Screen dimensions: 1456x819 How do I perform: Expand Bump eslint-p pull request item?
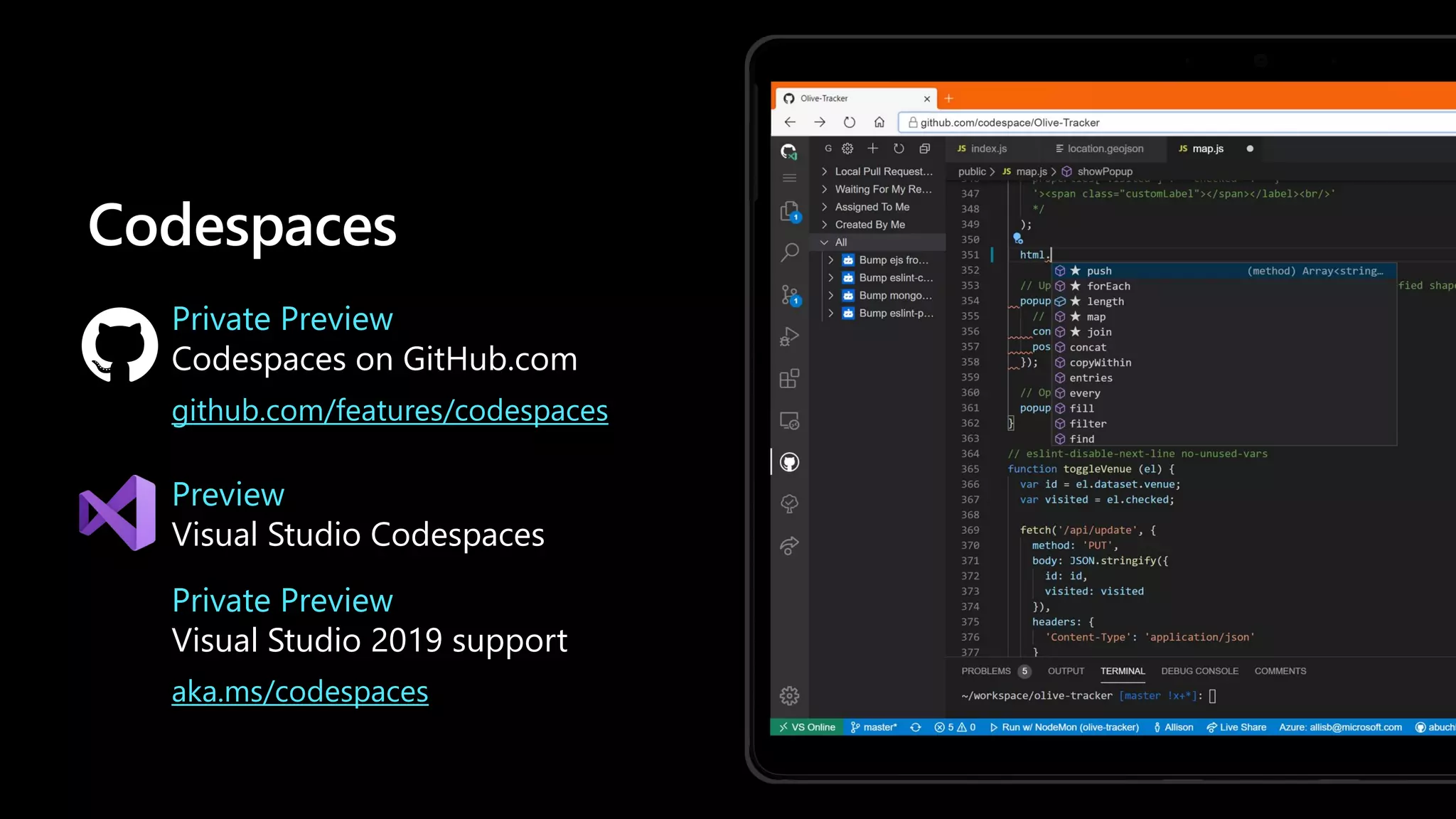[x=877, y=314]
